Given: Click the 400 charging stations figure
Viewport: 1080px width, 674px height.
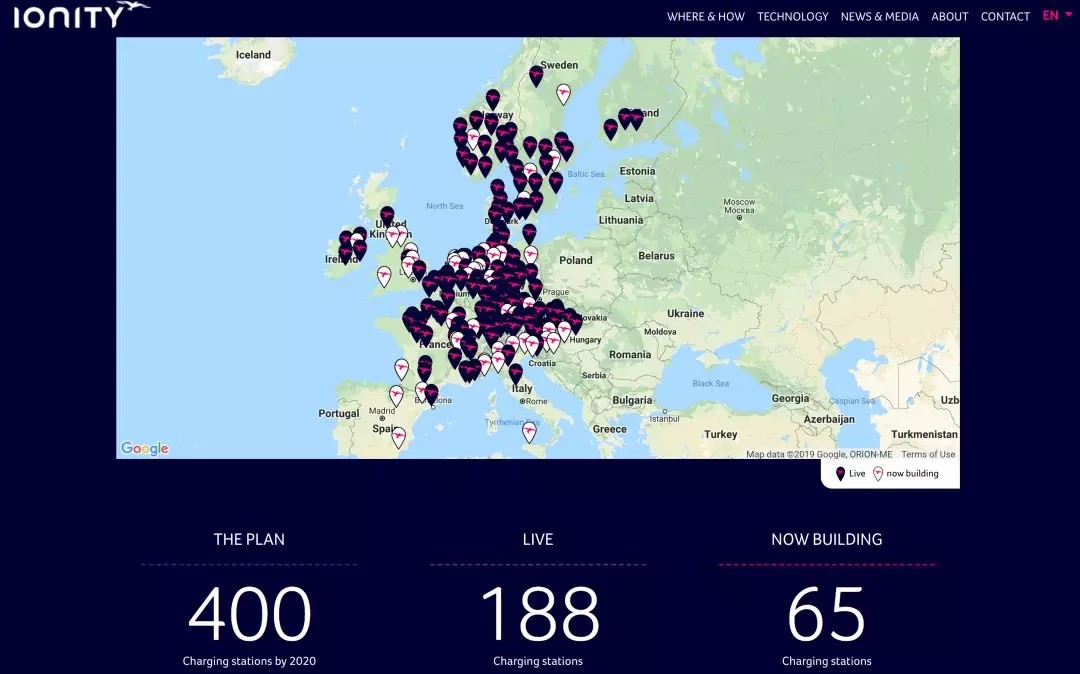Looking at the screenshot, I should [x=249, y=613].
